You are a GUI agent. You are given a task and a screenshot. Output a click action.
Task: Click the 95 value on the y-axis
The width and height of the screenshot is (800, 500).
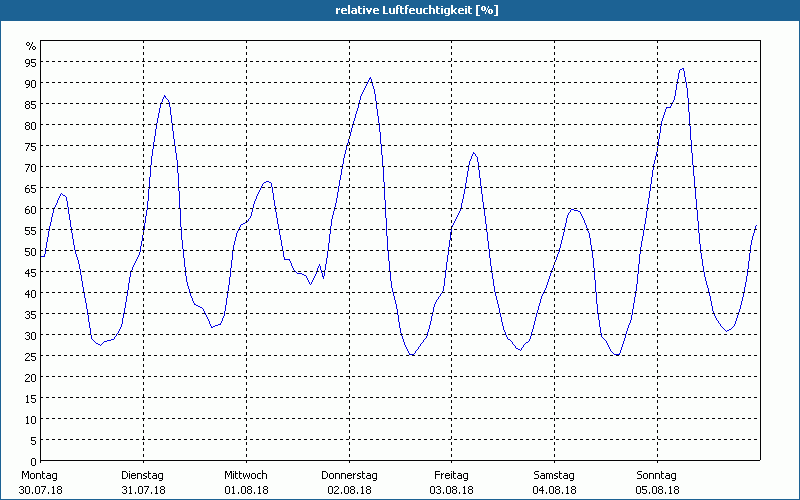(30, 62)
